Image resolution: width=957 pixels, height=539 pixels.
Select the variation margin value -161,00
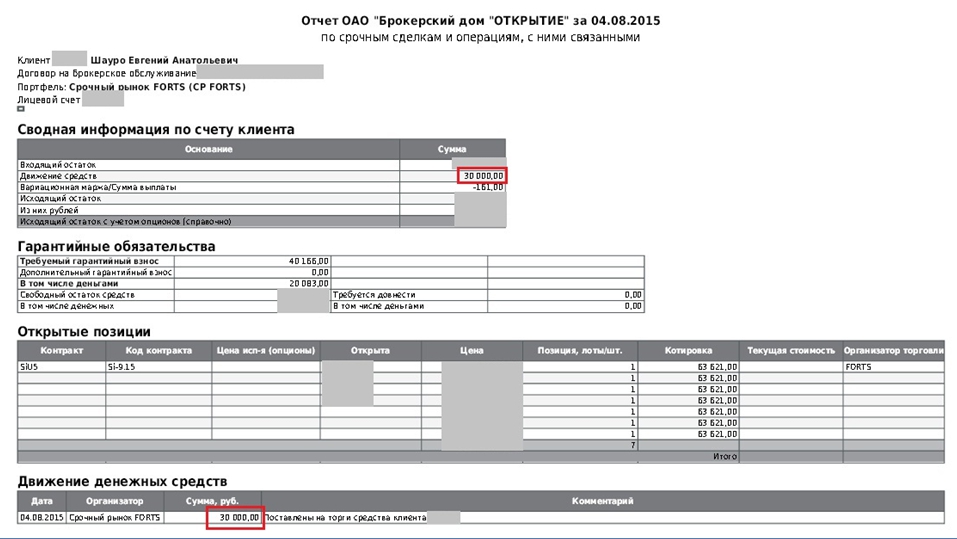[488, 187]
